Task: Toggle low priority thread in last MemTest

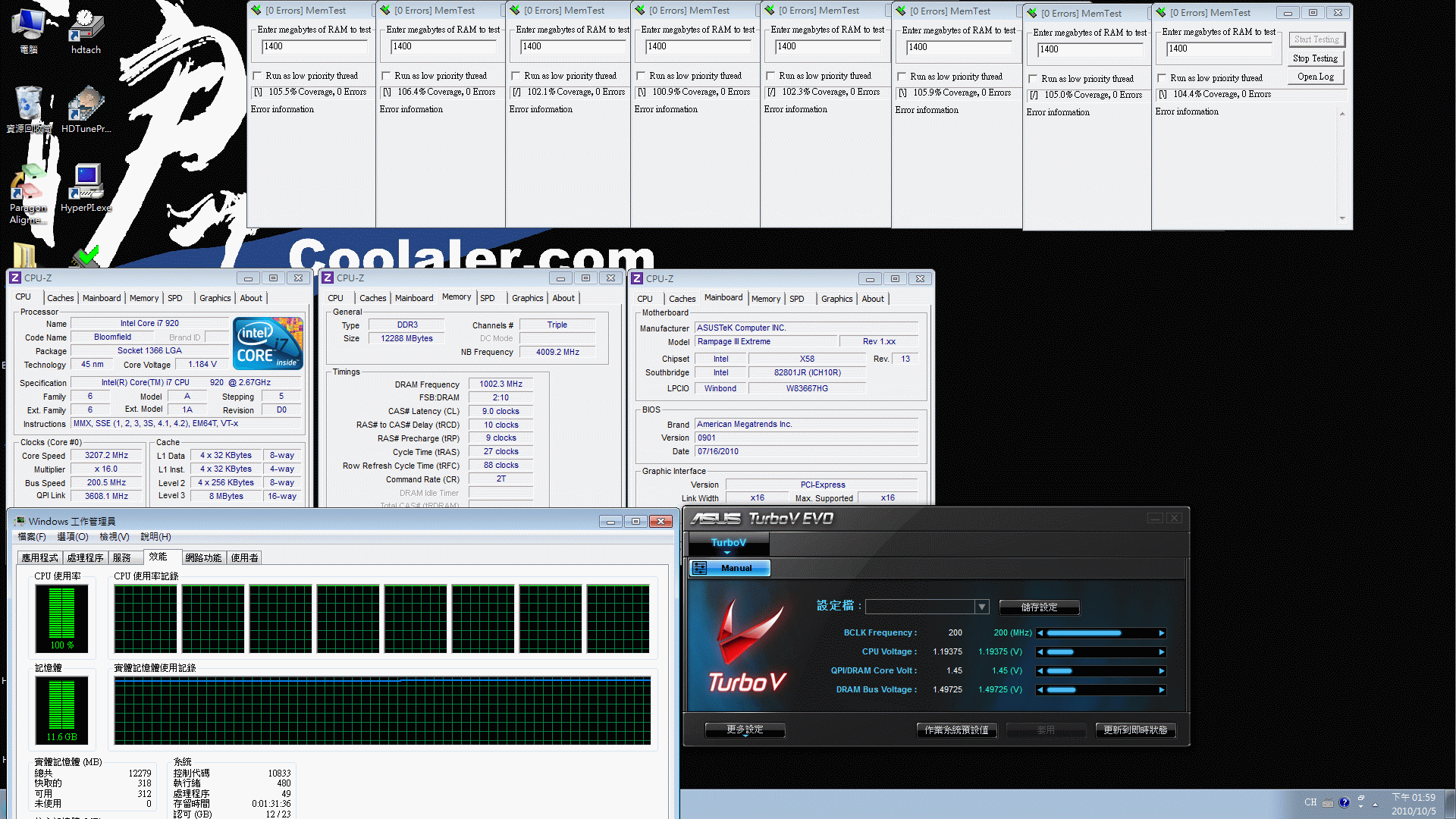Action: pyautogui.click(x=1162, y=78)
